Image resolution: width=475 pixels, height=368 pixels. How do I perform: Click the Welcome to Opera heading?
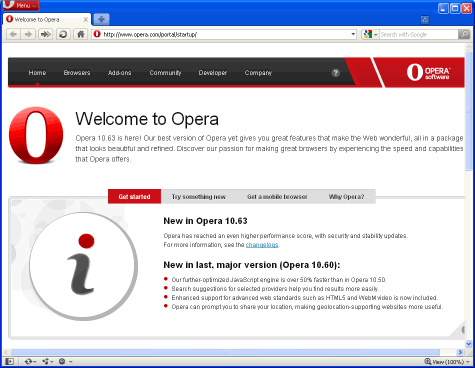[x=147, y=119]
